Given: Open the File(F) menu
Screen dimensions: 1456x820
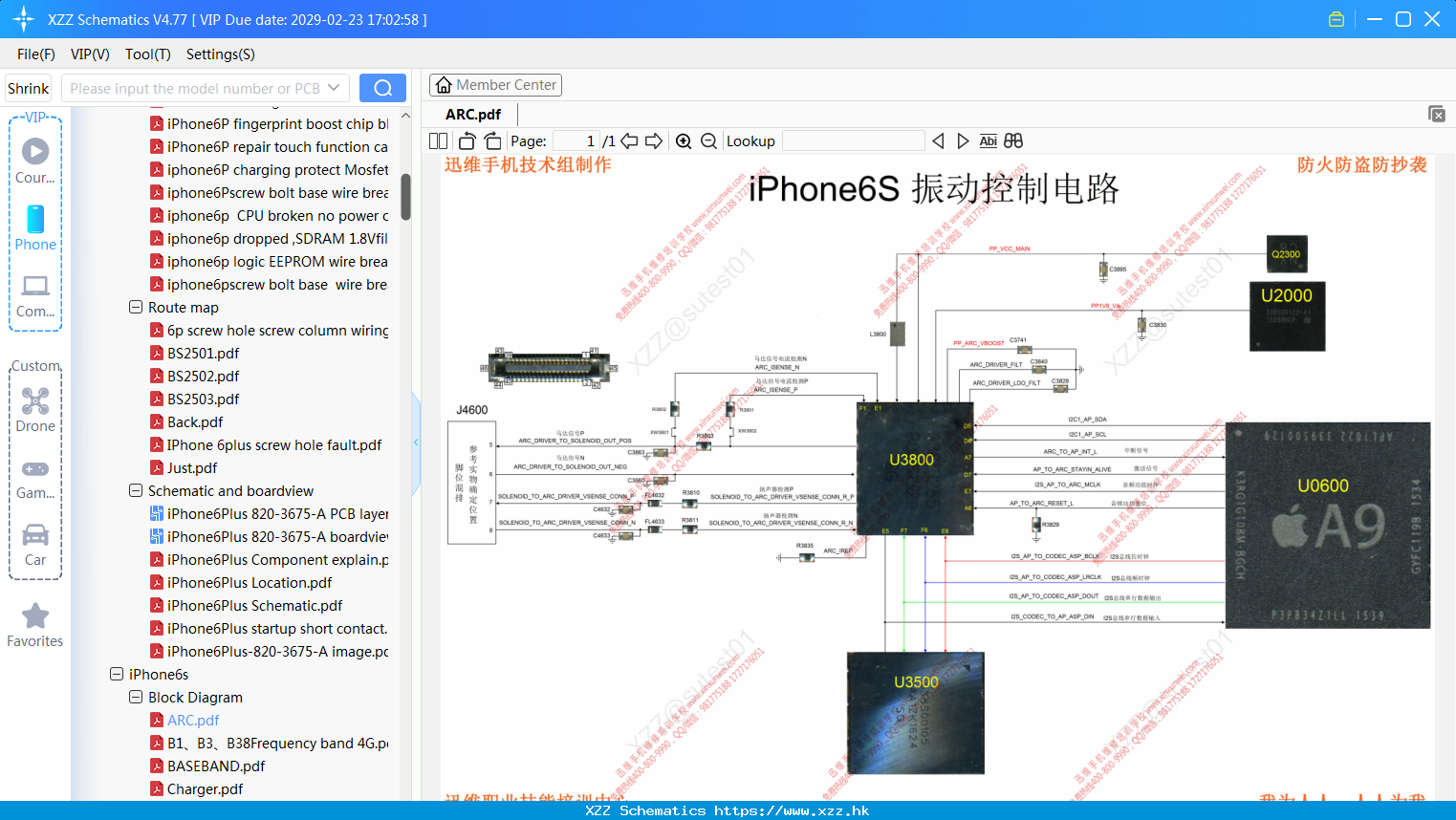Looking at the screenshot, I should pyautogui.click(x=36, y=54).
